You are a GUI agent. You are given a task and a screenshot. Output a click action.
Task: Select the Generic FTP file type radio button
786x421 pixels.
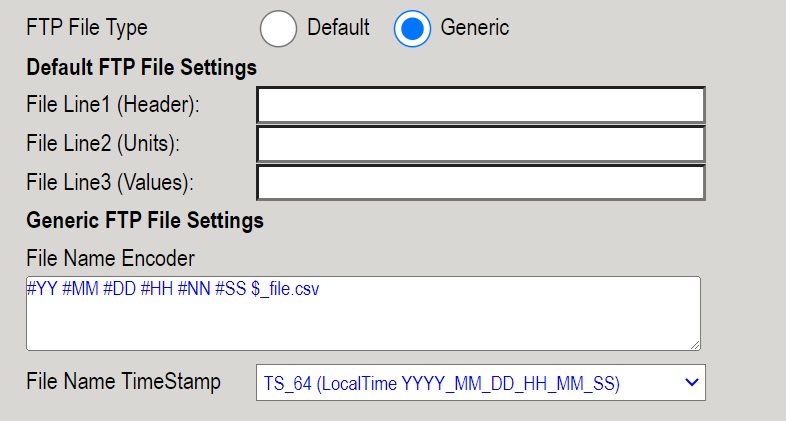411,28
